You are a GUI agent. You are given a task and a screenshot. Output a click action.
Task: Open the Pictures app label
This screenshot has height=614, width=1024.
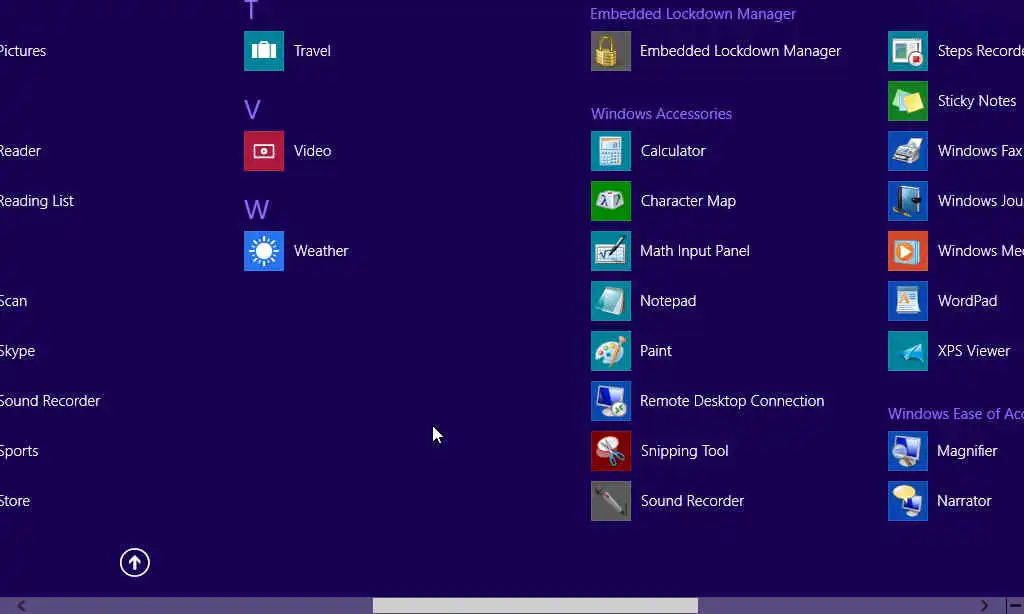coord(23,51)
